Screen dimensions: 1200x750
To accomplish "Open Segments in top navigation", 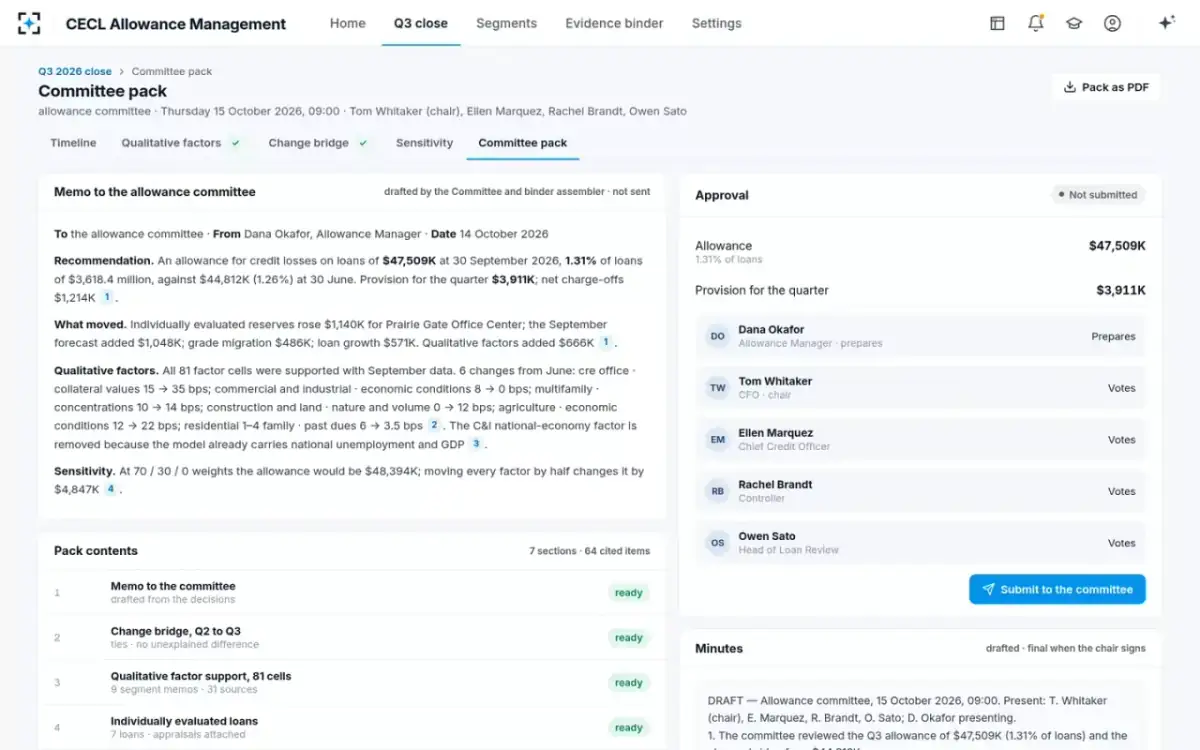I will point(506,23).
